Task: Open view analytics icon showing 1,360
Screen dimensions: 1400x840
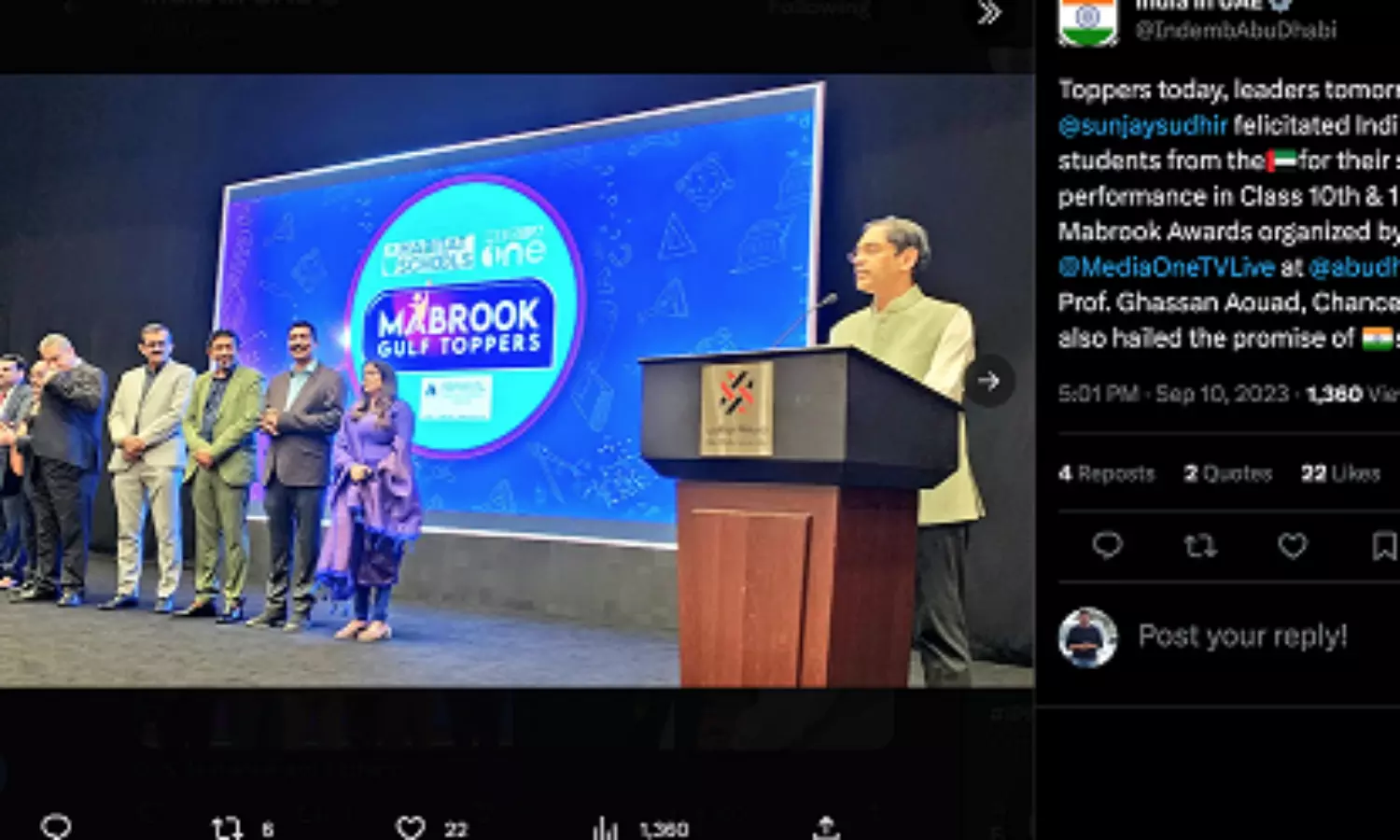Action: 641,828
